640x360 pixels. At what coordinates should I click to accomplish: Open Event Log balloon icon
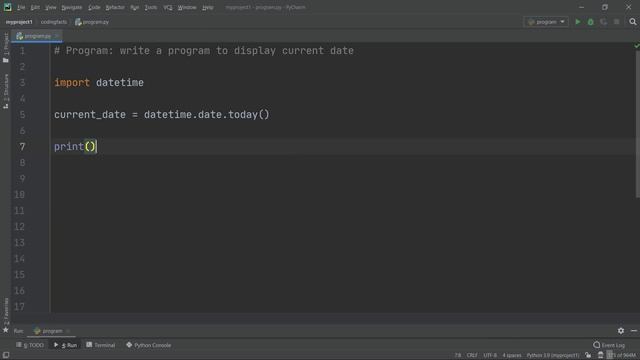(596, 345)
